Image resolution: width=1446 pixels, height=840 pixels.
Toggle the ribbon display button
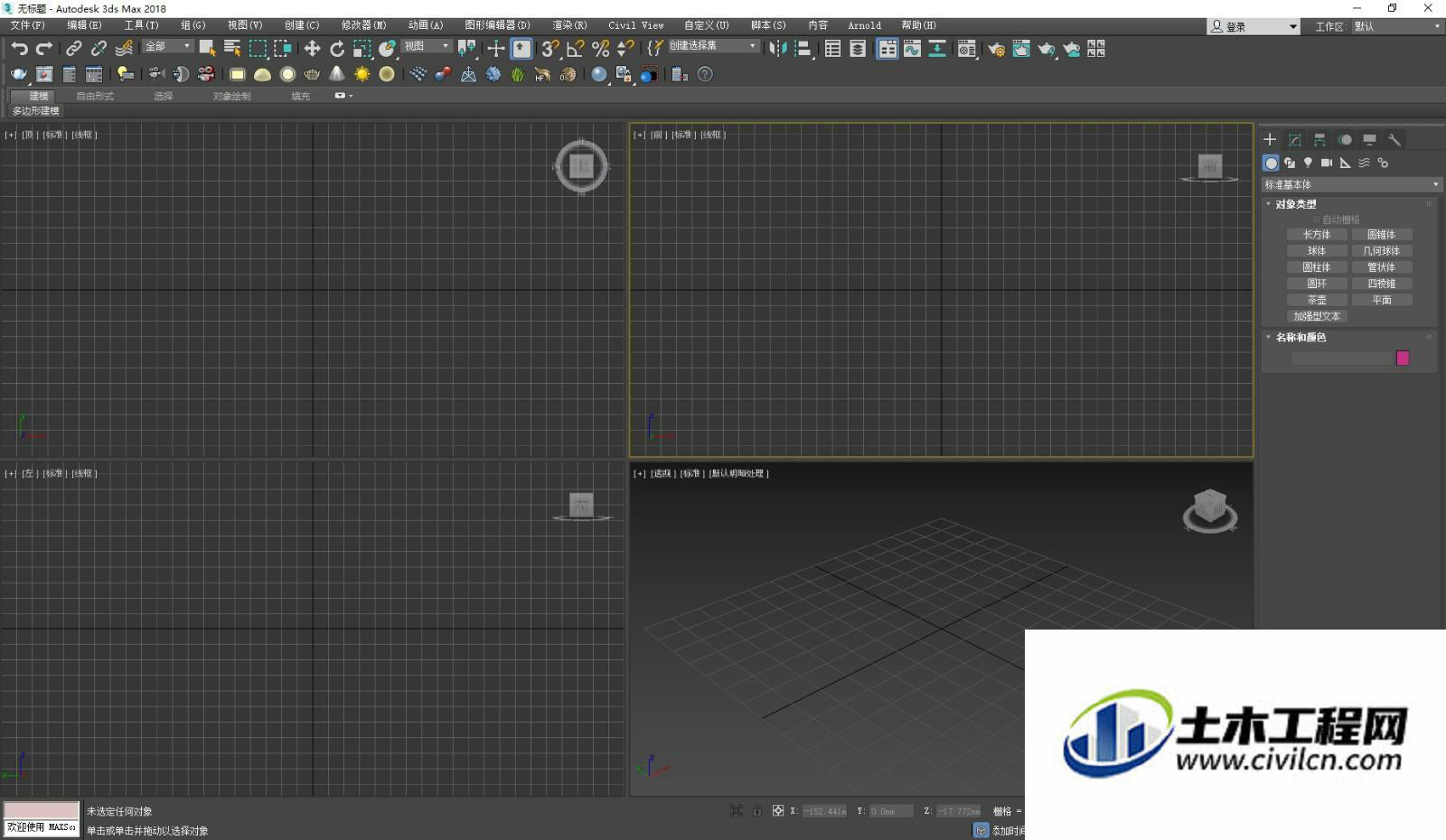pyautogui.click(x=887, y=49)
